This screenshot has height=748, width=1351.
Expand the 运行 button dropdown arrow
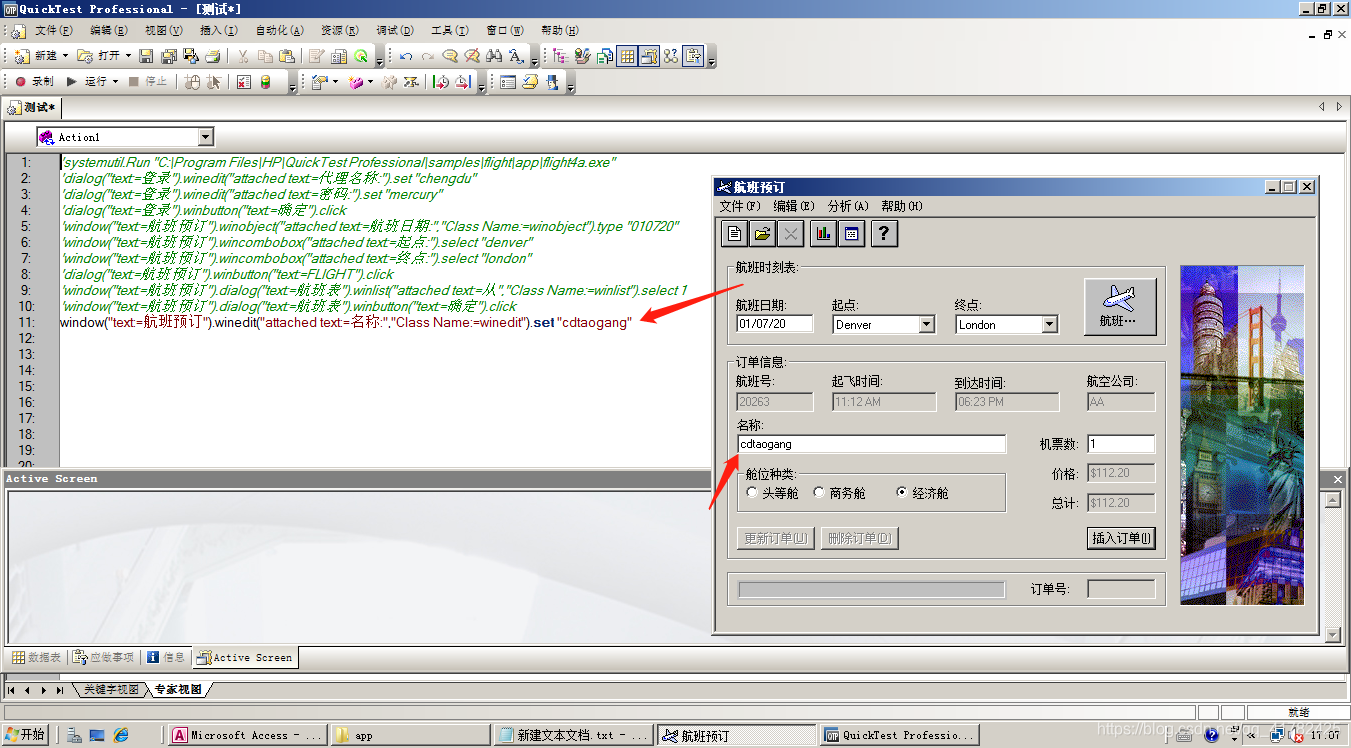pyautogui.click(x=115, y=82)
